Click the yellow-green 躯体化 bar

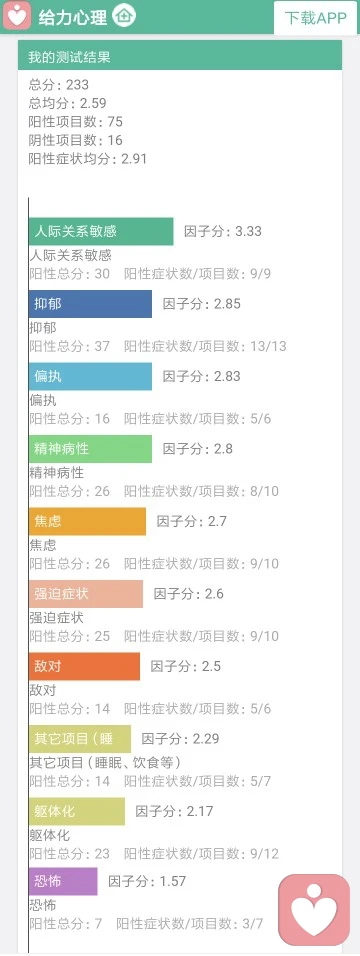pyautogui.click(x=76, y=812)
